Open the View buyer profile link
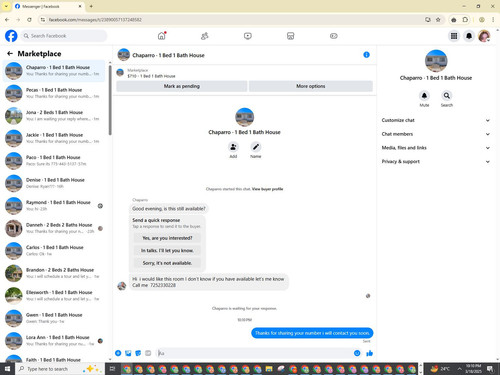Screen dimensions: 500x375 [267, 189]
